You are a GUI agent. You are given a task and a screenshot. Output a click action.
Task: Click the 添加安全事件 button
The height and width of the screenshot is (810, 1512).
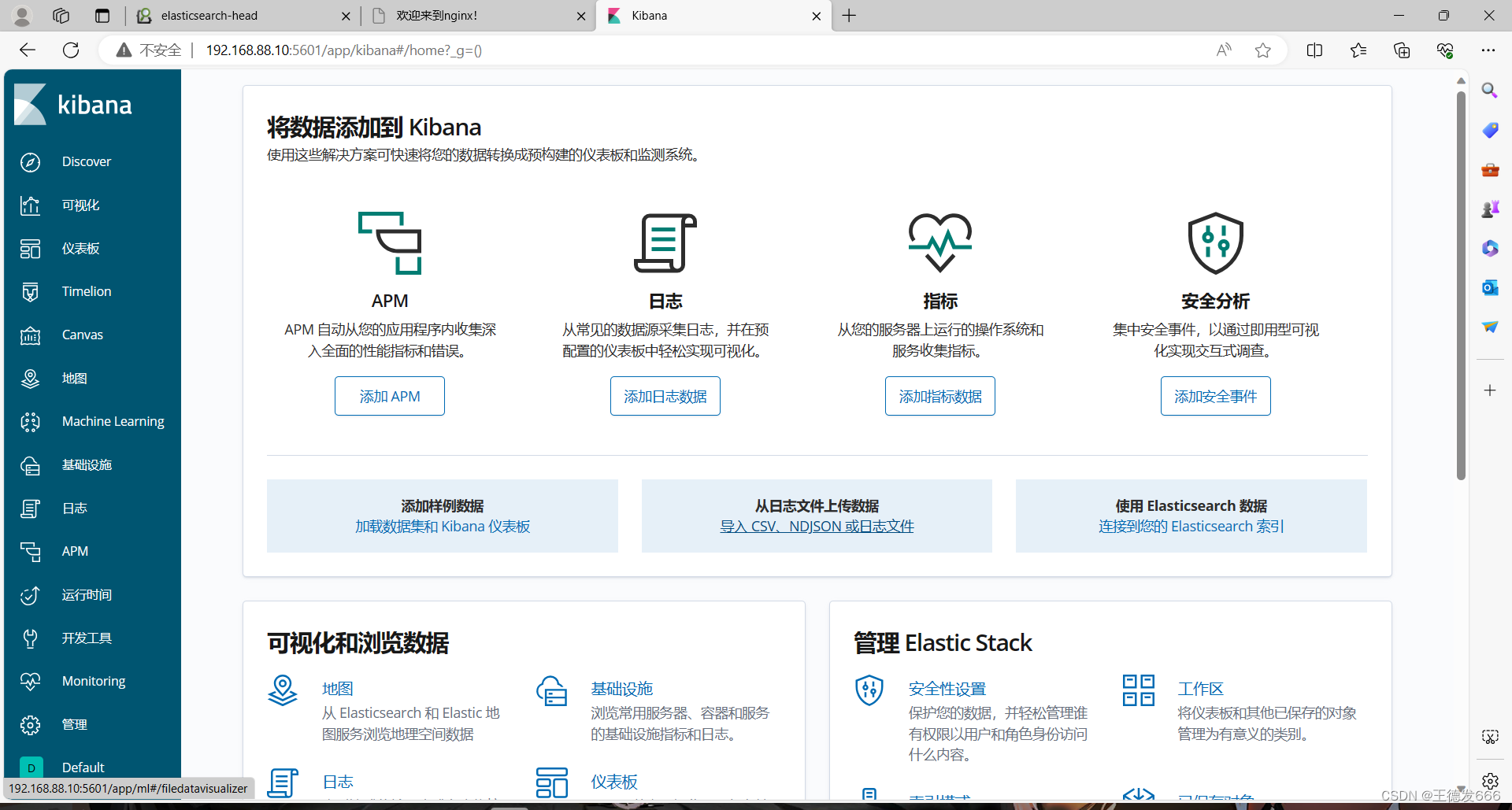pyautogui.click(x=1215, y=396)
